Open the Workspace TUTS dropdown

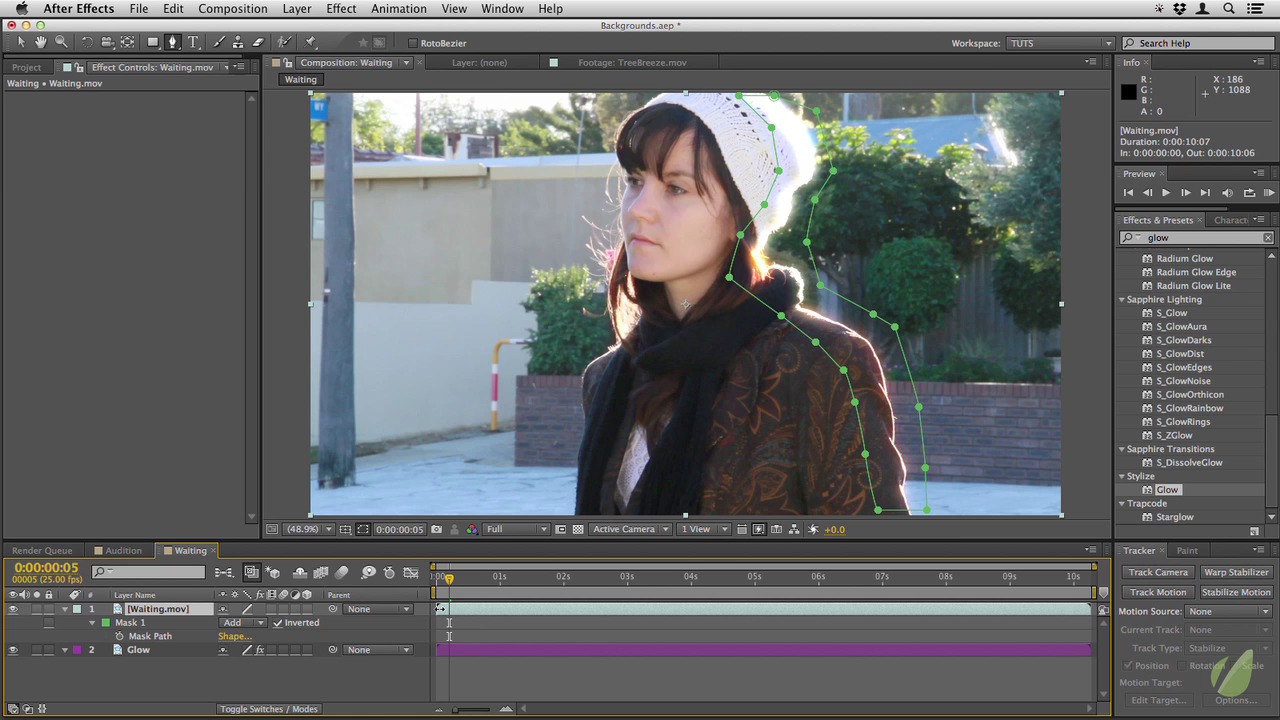click(1060, 43)
